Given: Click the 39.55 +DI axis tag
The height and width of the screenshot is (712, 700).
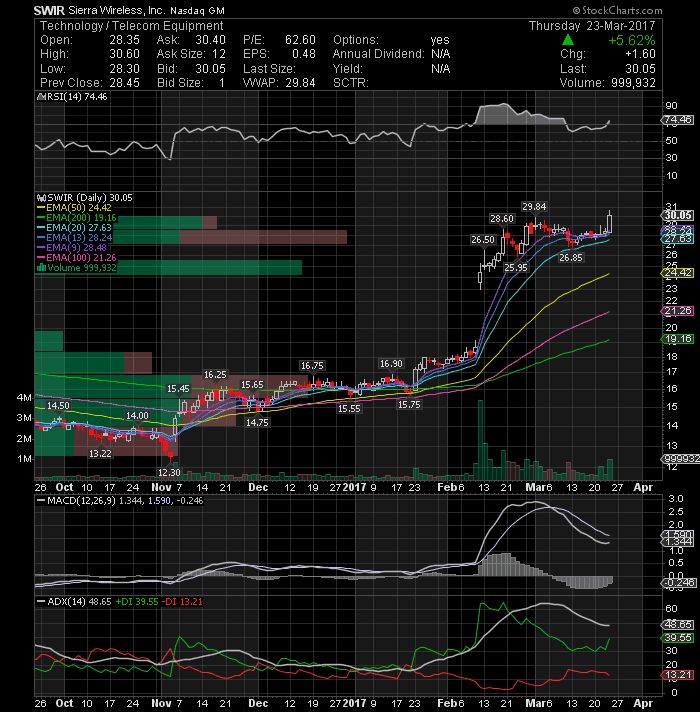Looking at the screenshot, I should tap(677, 638).
